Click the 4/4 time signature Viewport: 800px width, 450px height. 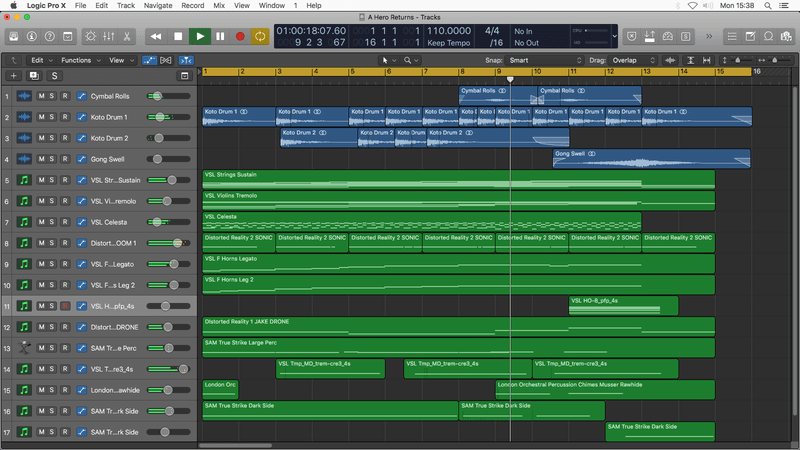coord(492,31)
